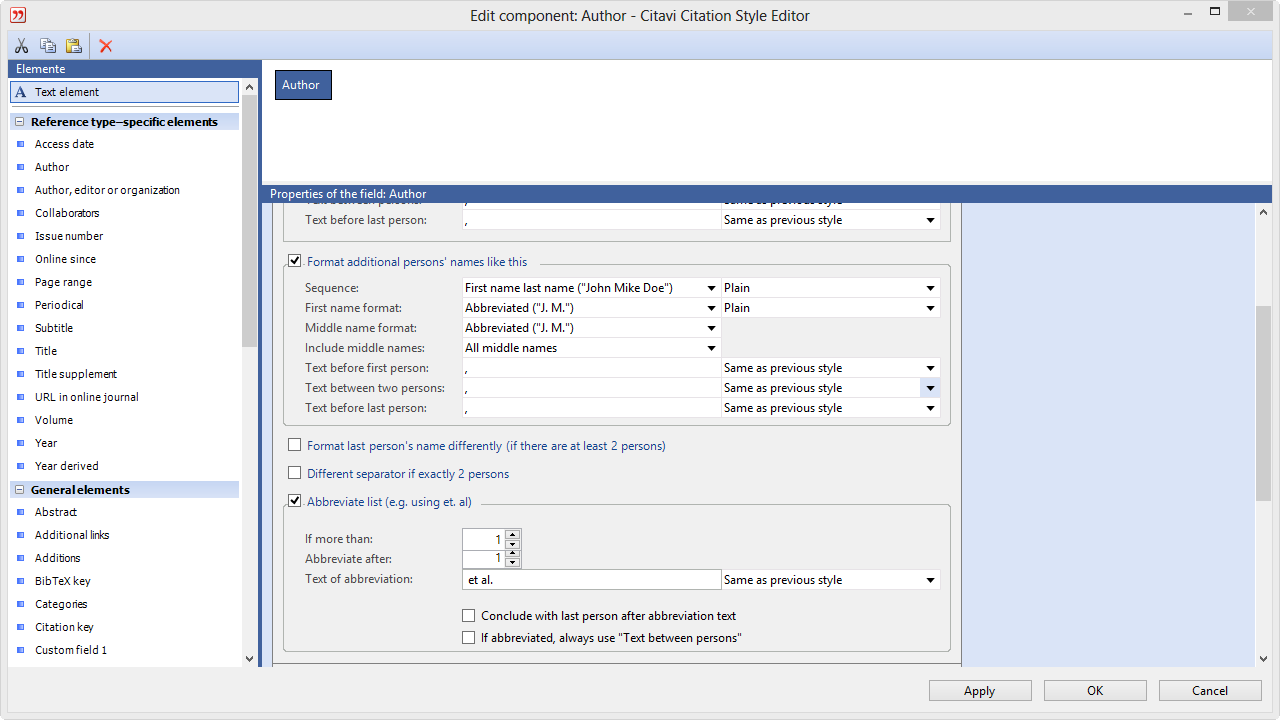Click the Author component box

(x=303, y=85)
